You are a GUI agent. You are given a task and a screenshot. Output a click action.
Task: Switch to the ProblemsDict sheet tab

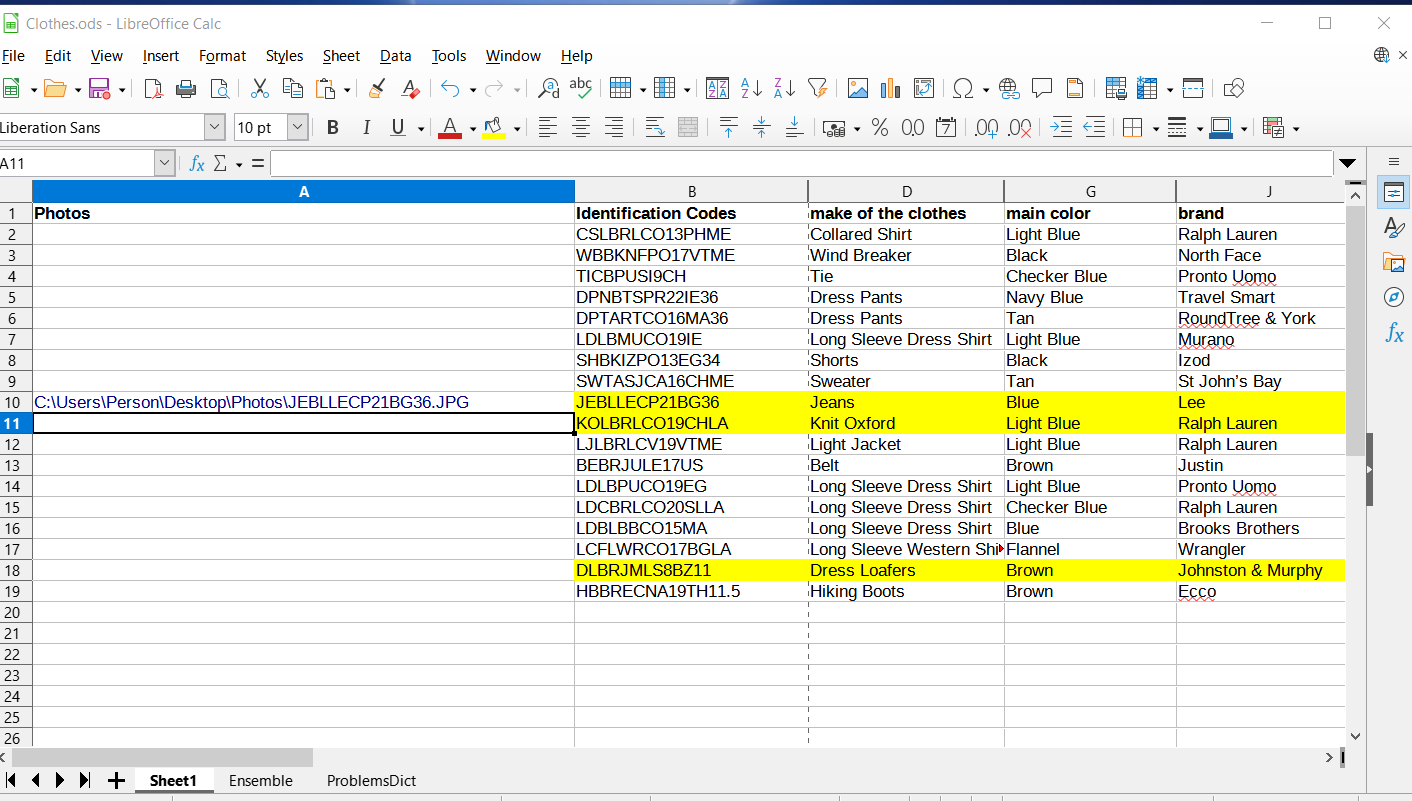371,780
